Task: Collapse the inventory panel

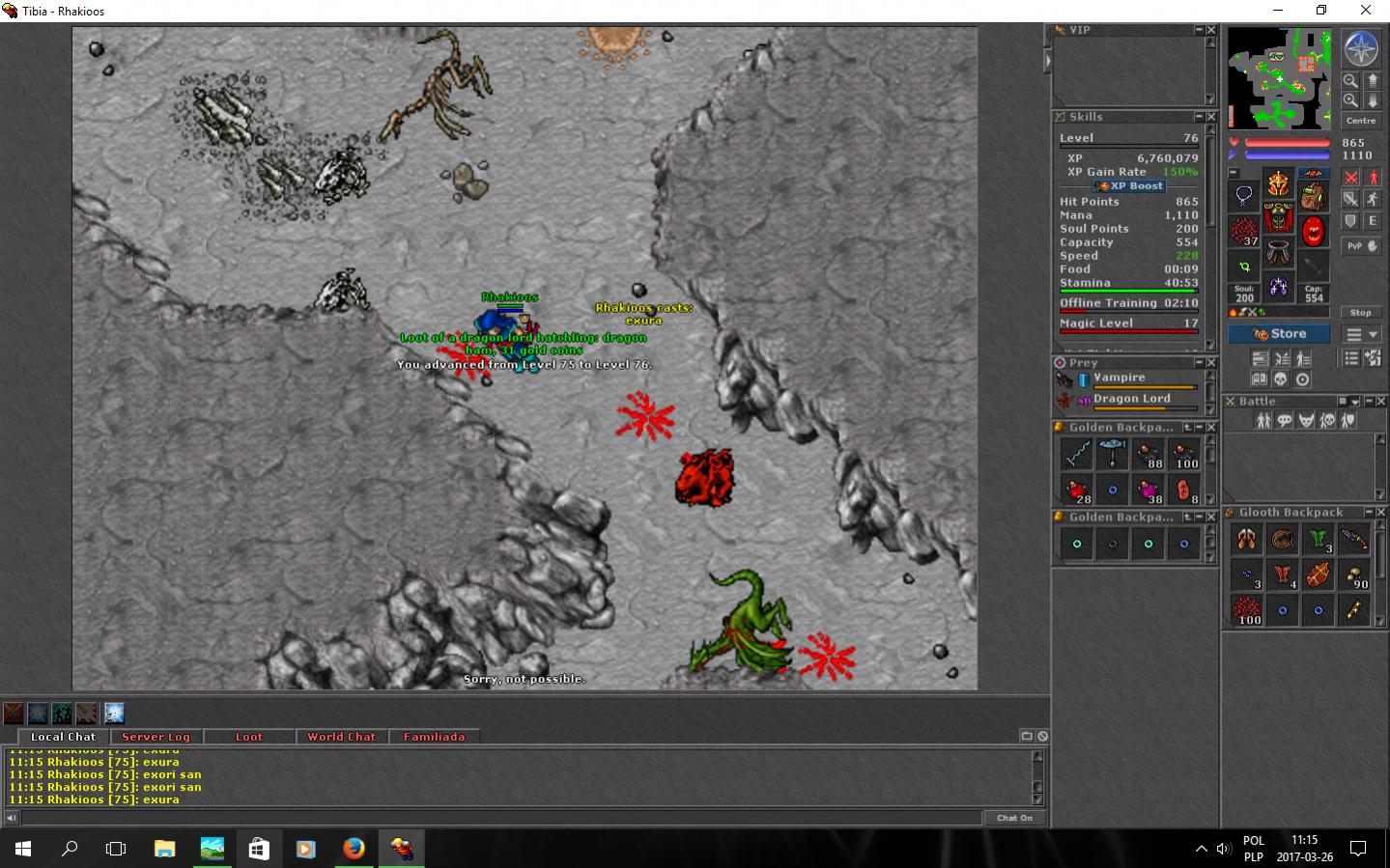Action: click(x=1234, y=173)
